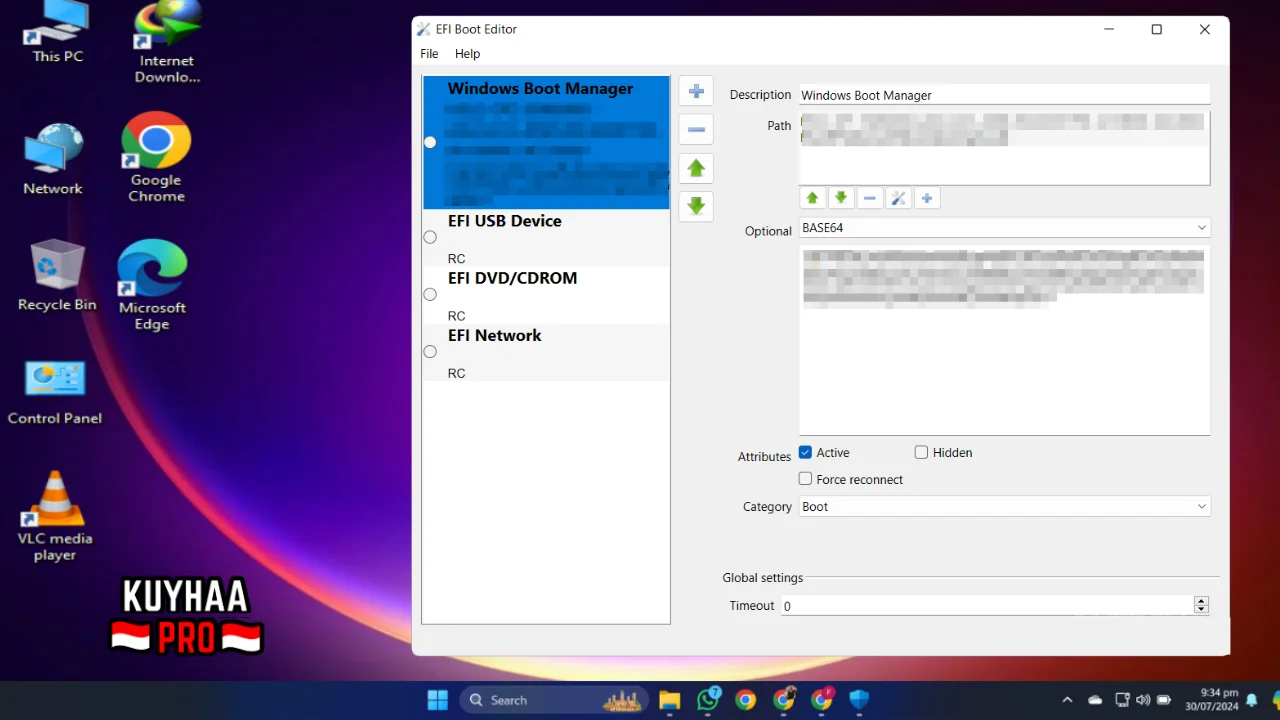
Task: Open the Optional format dropdown showing BASE64
Action: click(x=1005, y=228)
